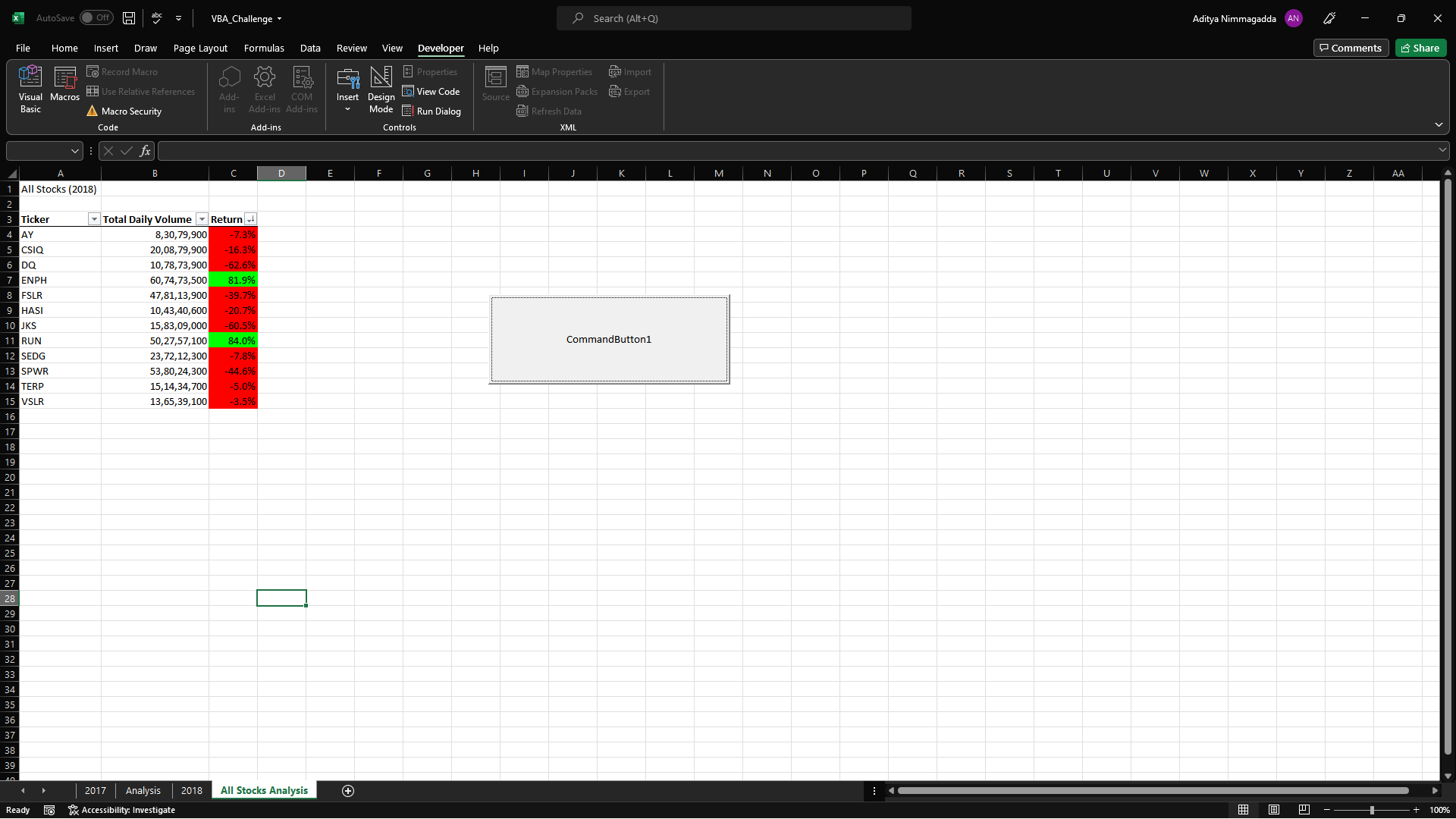The height and width of the screenshot is (819, 1456).
Task: Expand the Name Box dropdown
Action: (74, 151)
